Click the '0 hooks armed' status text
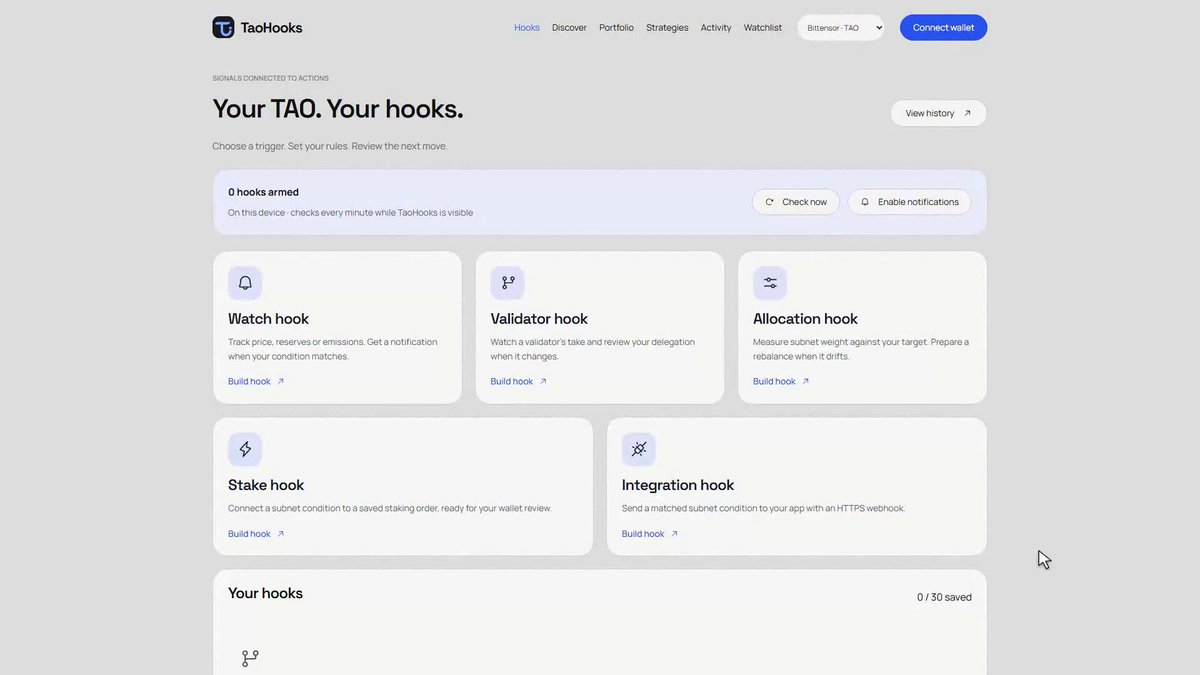 point(263,192)
